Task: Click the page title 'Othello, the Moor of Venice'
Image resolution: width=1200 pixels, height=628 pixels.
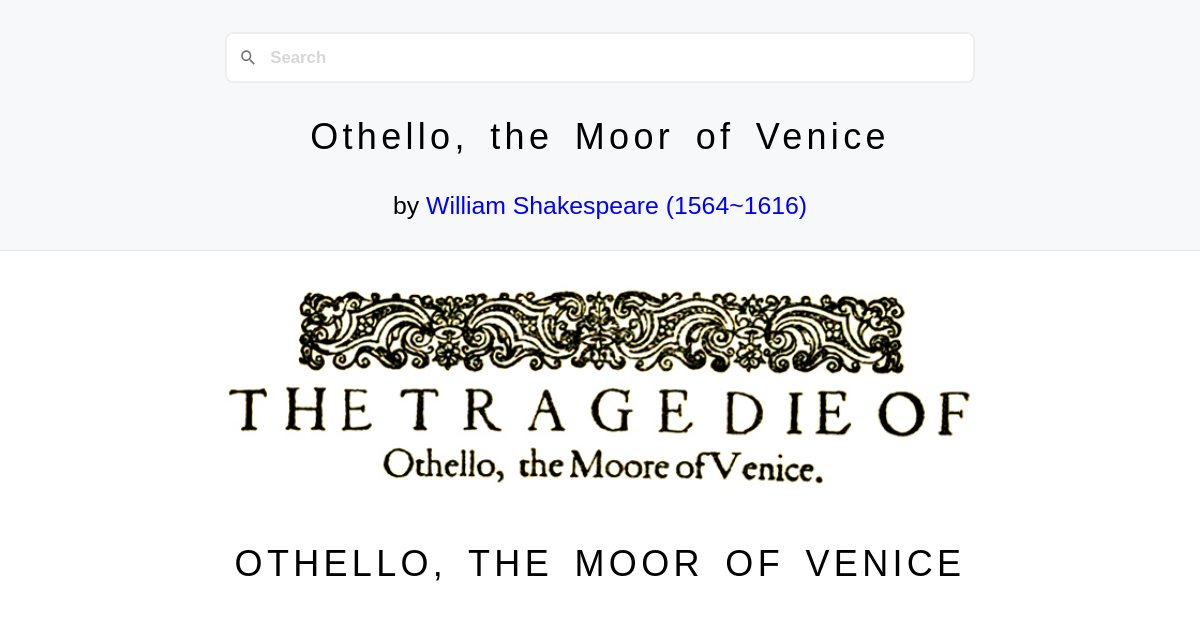Action: click(598, 136)
